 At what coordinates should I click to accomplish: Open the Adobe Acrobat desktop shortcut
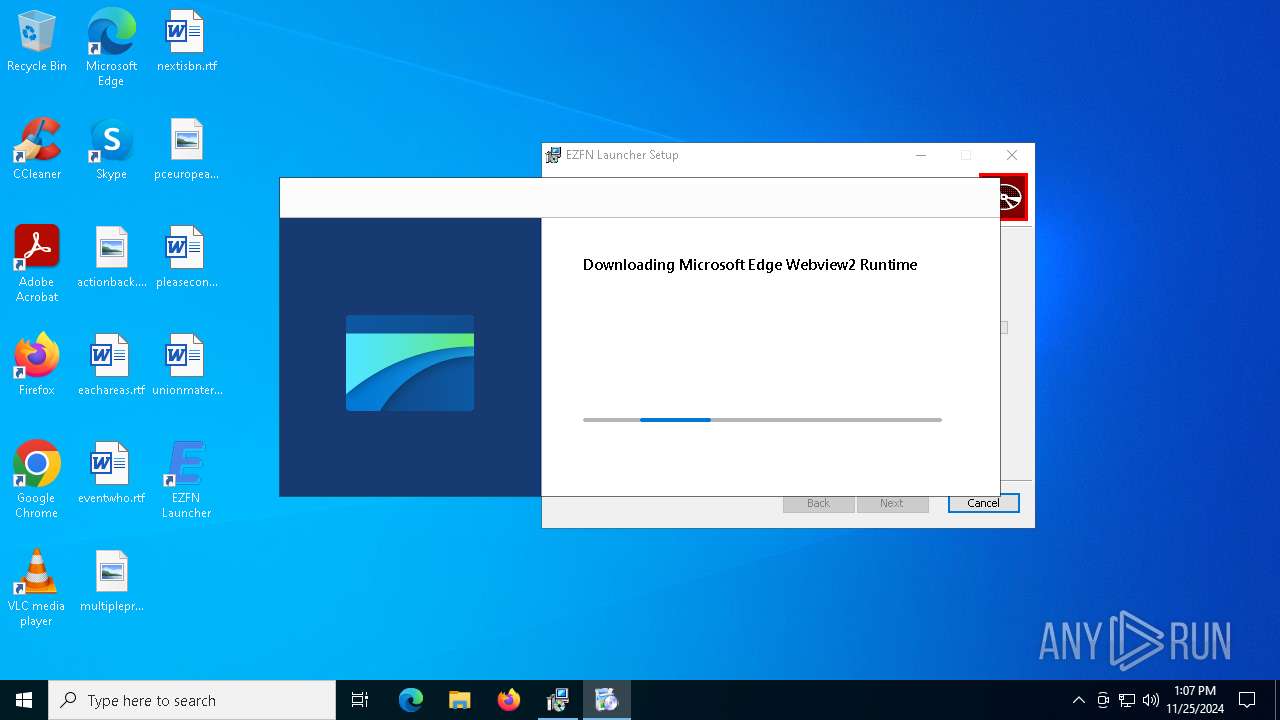point(37,263)
